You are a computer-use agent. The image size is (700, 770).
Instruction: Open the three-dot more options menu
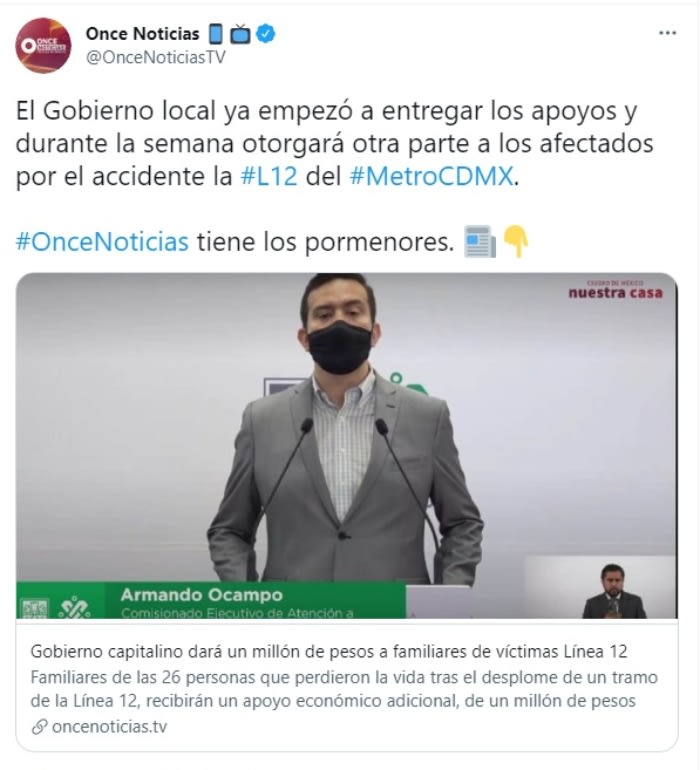[x=667, y=33]
